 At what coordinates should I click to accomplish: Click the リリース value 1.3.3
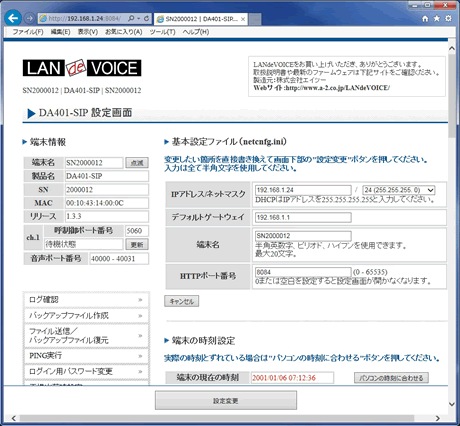tap(107, 216)
